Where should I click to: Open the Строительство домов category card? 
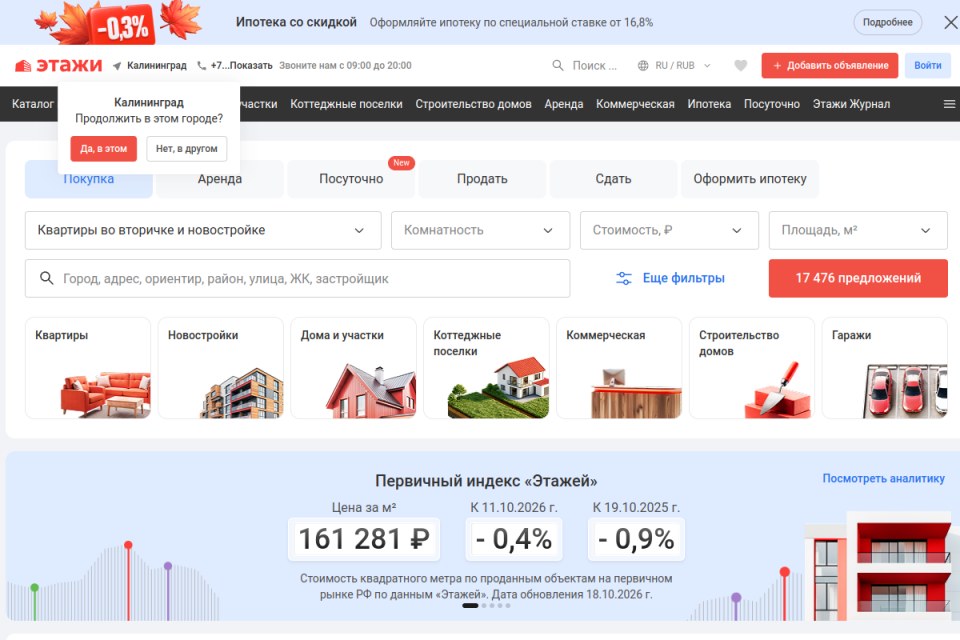(752, 367)
